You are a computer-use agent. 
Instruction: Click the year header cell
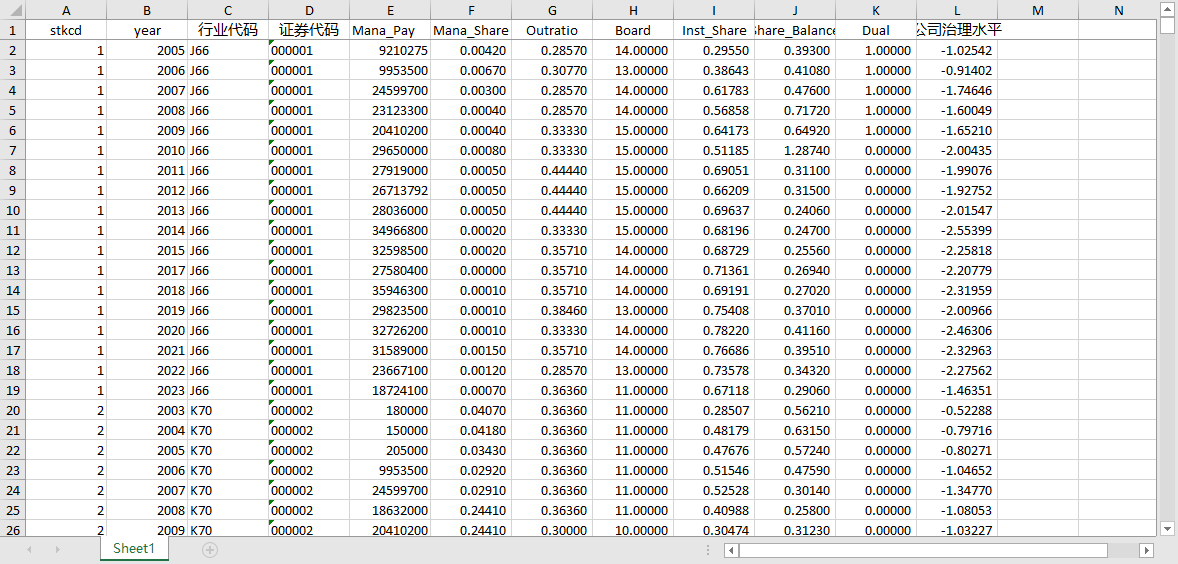[x=147, y=31]
